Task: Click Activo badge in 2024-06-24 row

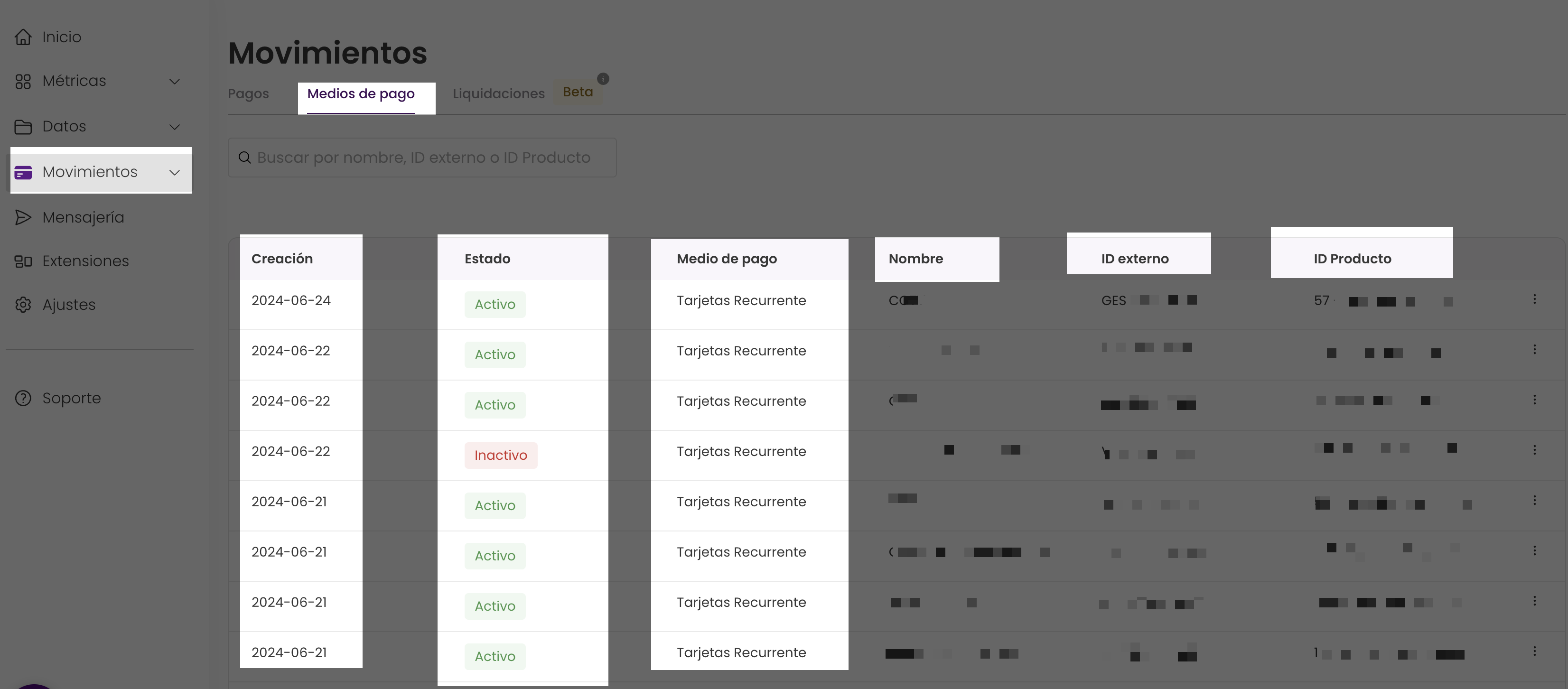Action: (x=495, y=304)
